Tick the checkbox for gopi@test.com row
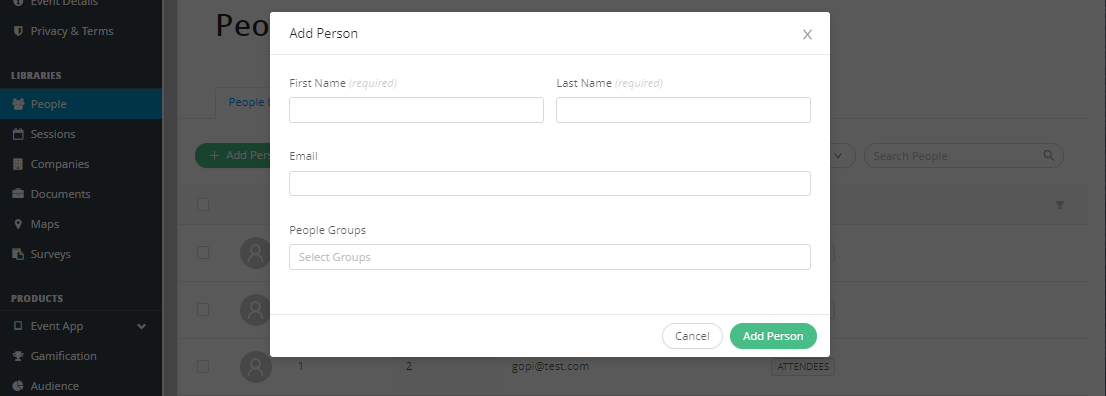The width and height of the screenshot is (1106, 396). [x=203, y=366]
